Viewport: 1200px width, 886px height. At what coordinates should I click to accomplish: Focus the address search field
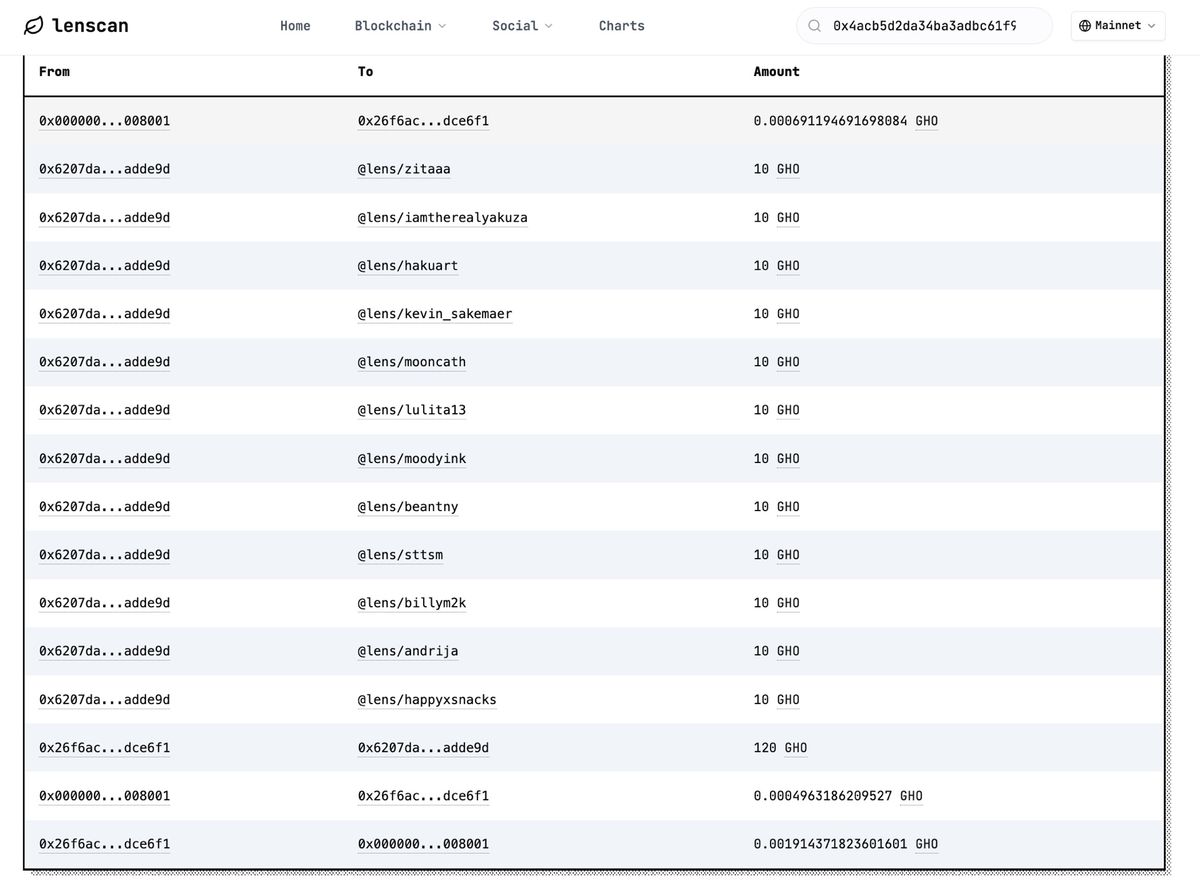tap(924, 26)
